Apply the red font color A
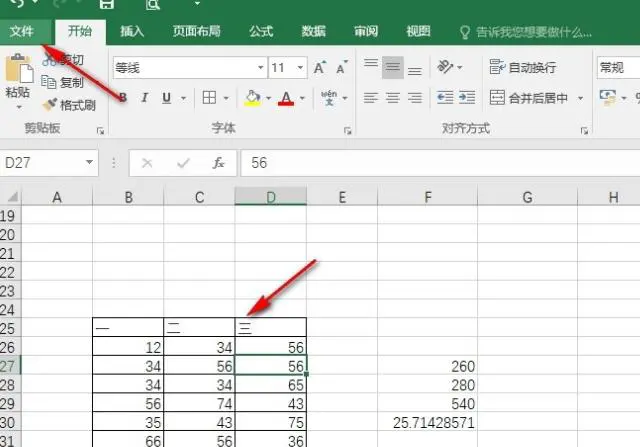The image size is (640, 447). (x=286, y=98)
